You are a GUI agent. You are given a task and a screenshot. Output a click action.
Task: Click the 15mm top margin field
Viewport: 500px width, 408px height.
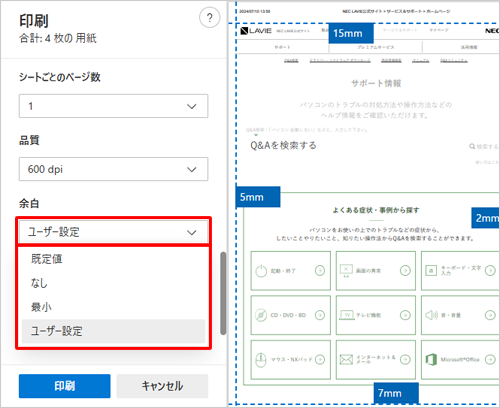coord(351,33)
